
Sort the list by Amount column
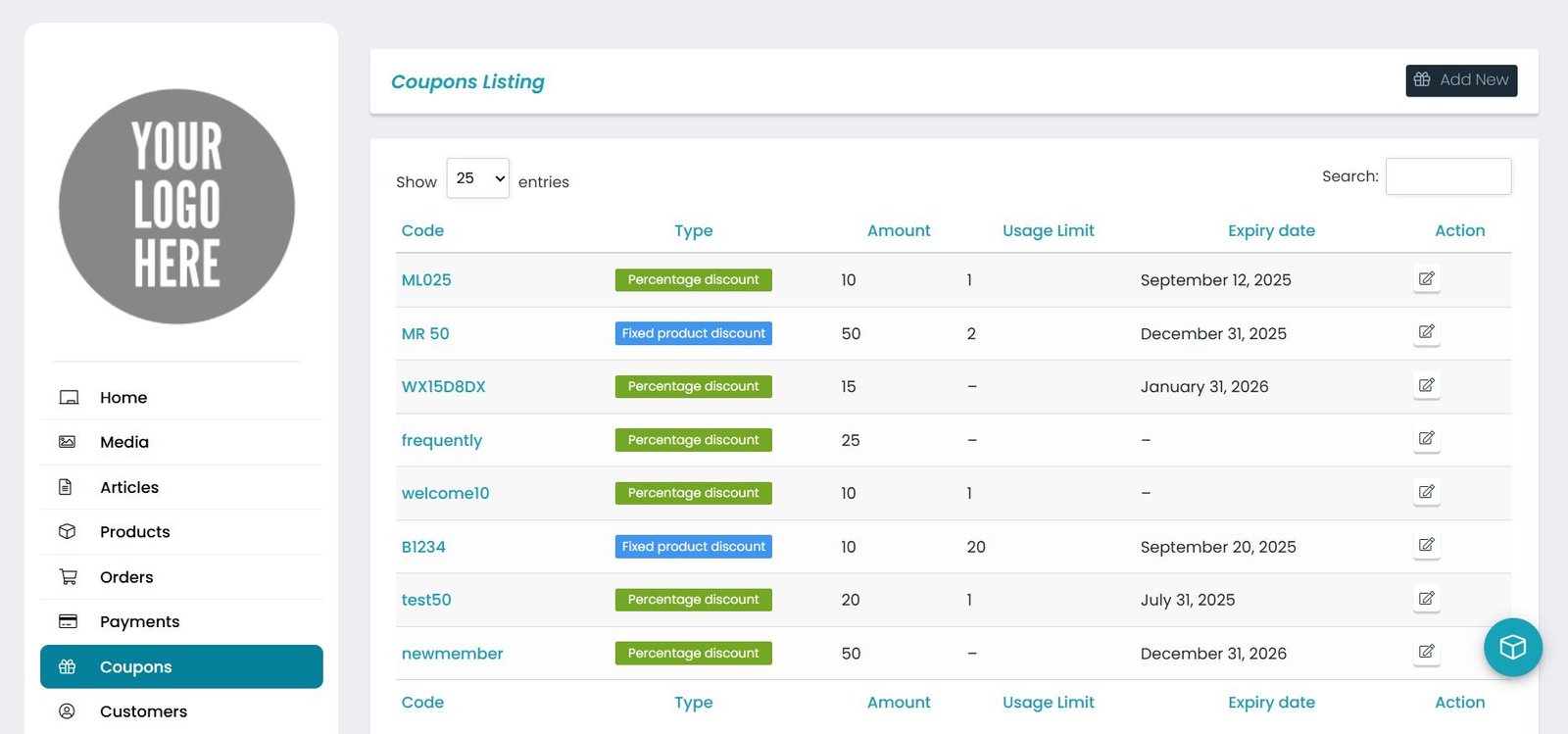click(898, 230)
